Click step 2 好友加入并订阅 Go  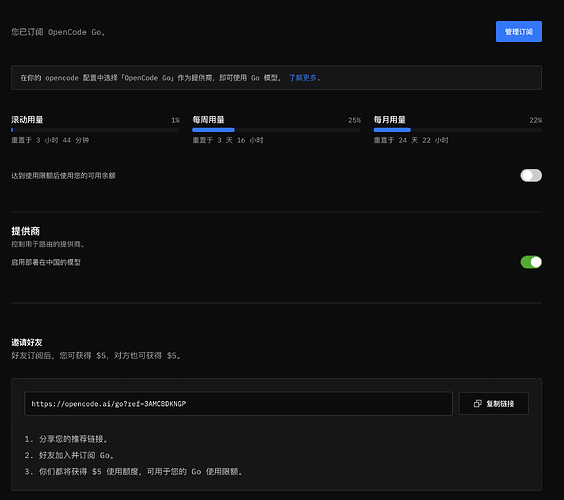point(69,455)
